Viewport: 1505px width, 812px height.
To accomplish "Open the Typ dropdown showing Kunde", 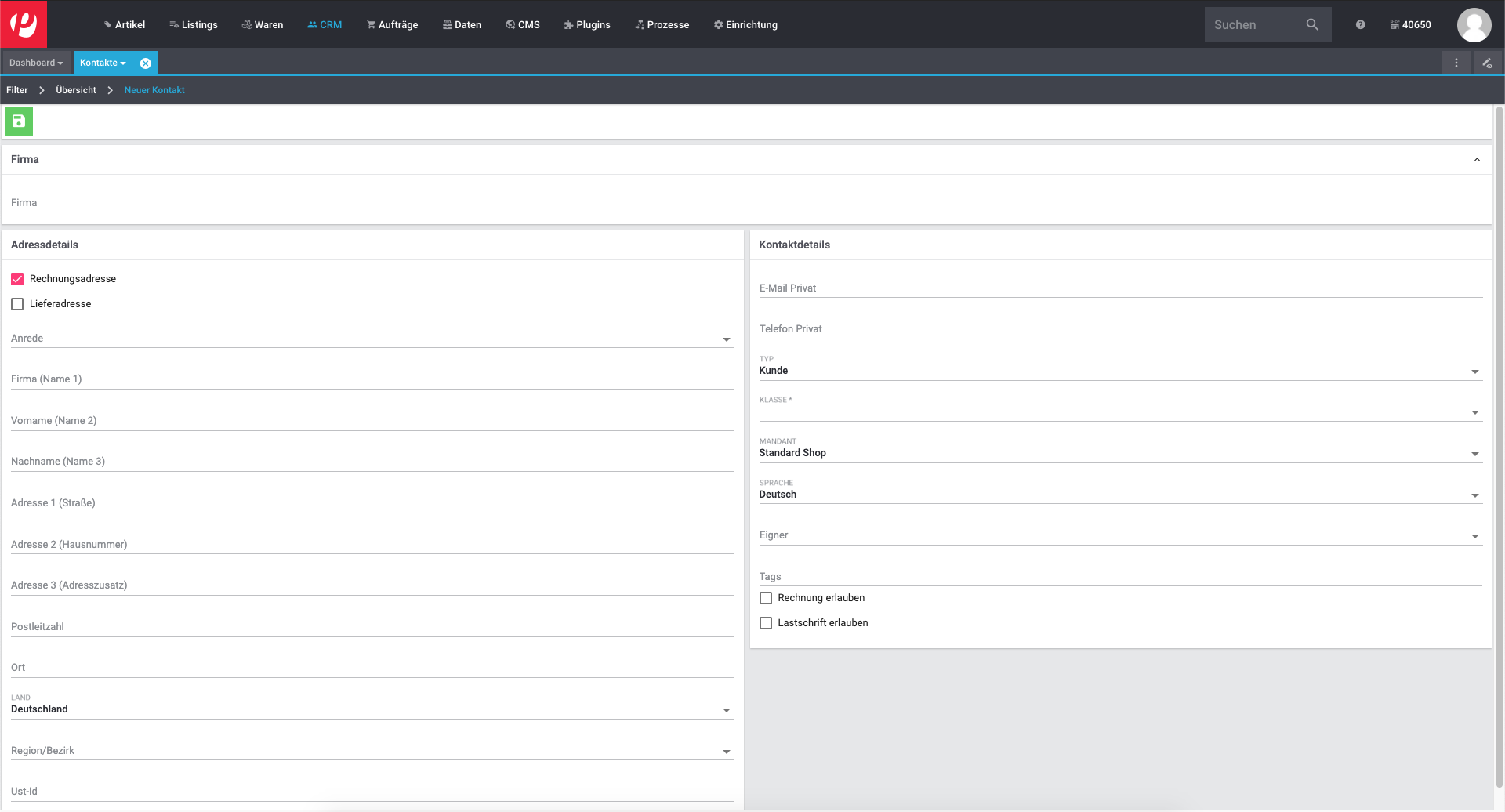I will point(1121,367).
